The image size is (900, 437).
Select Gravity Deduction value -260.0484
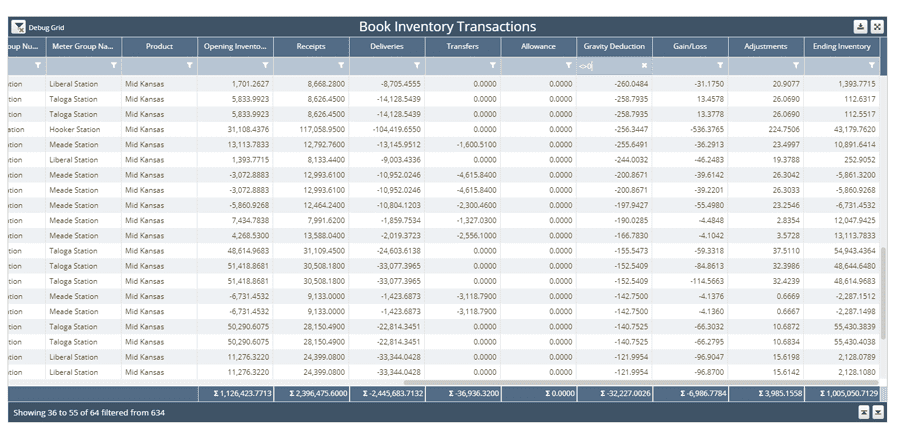pos(631,84)
